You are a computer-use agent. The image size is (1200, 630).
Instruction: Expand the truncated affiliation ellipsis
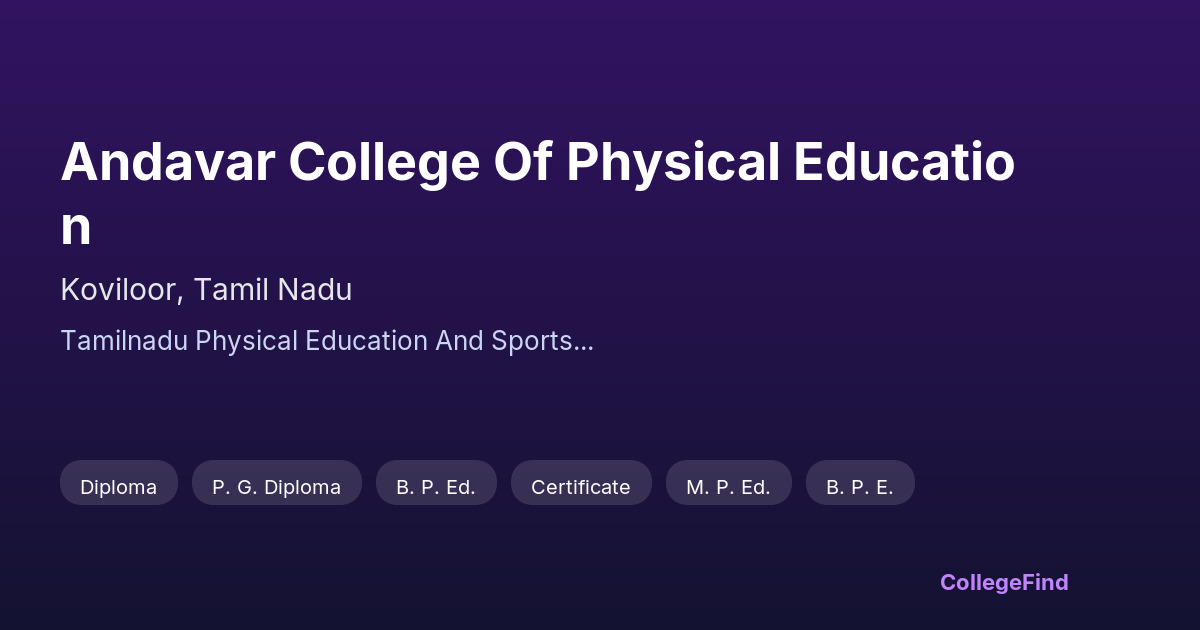[x=584, y=343]
